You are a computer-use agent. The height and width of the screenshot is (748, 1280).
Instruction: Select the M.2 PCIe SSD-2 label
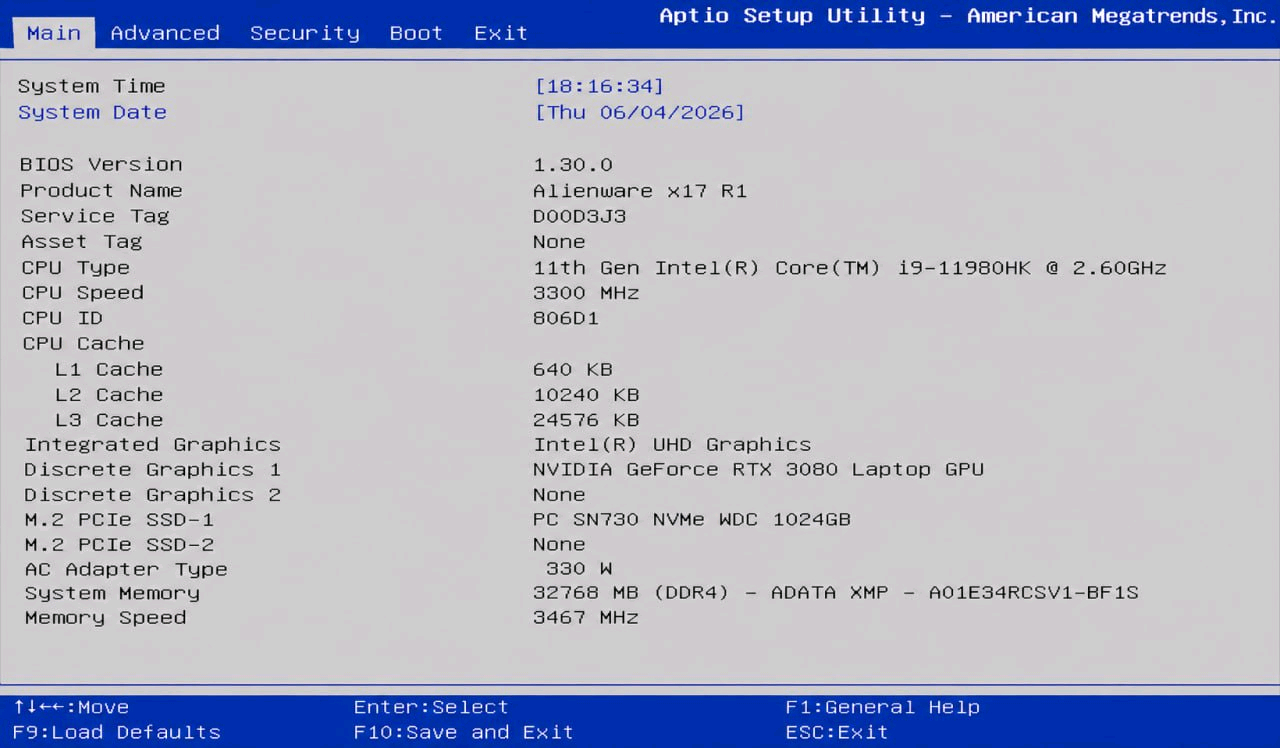[119, 544]
